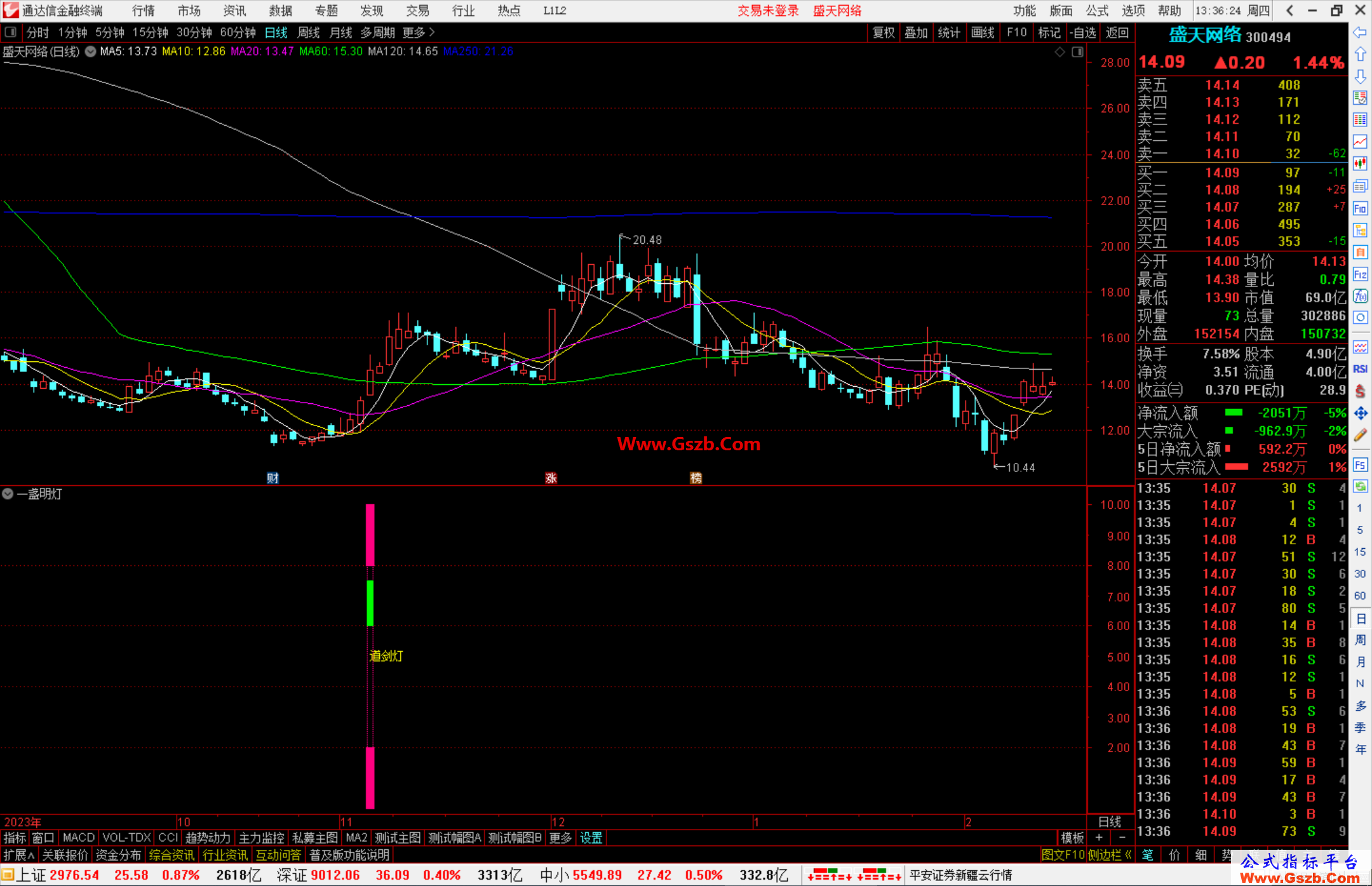This screenshot has width=1372, height=886.
Task: Click the back chevron in title bar
Action: pos(1289,11)
